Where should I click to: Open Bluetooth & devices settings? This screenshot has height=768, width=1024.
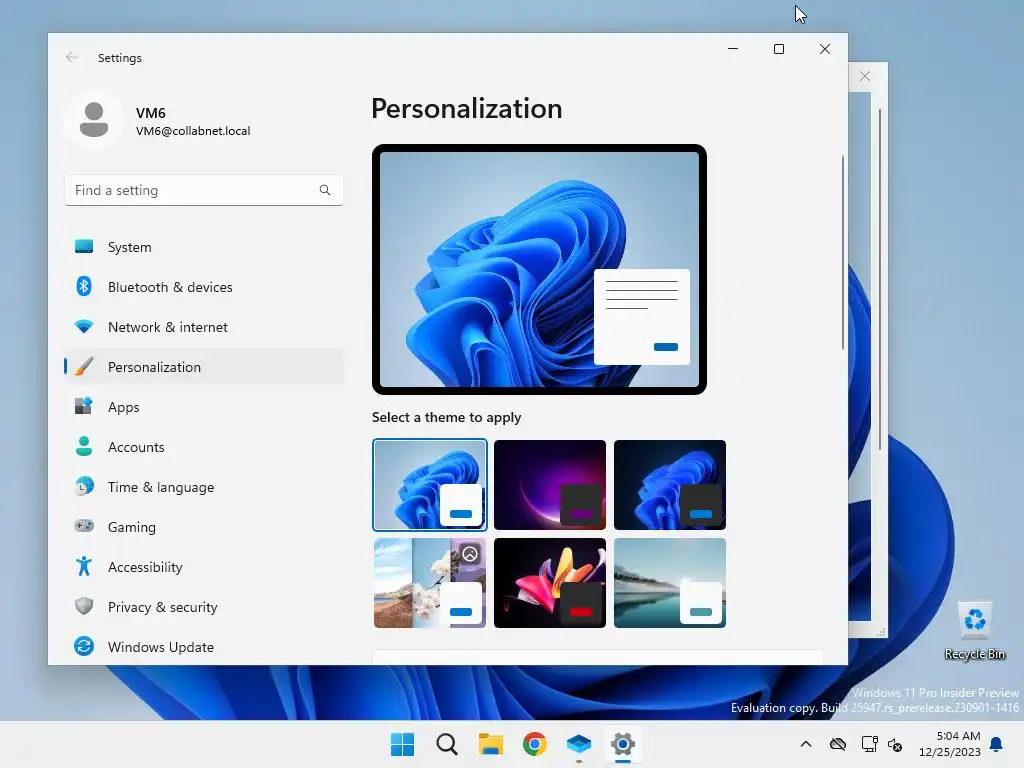point(204,287)
